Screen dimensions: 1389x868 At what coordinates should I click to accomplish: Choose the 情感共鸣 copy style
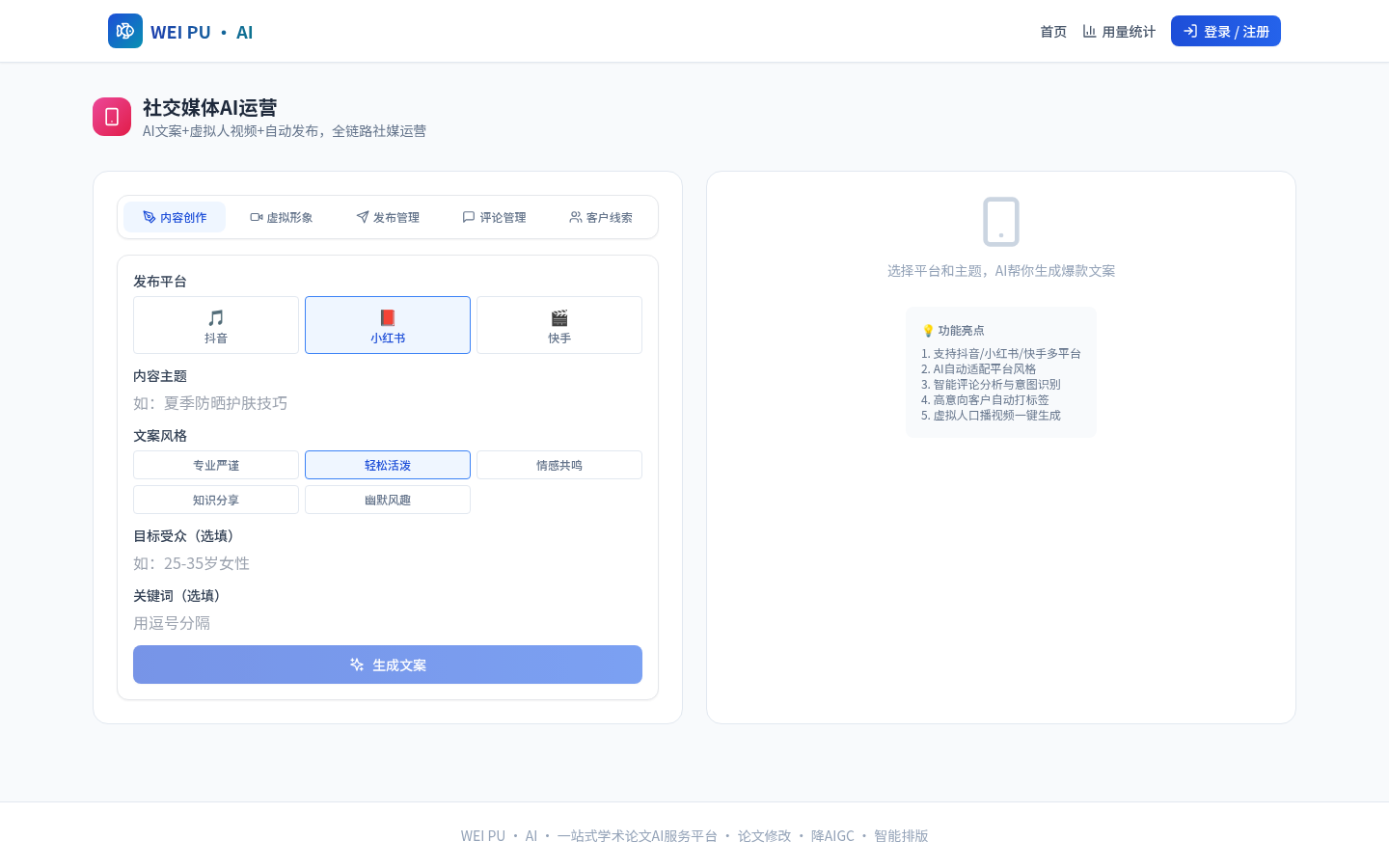(559, 465)
